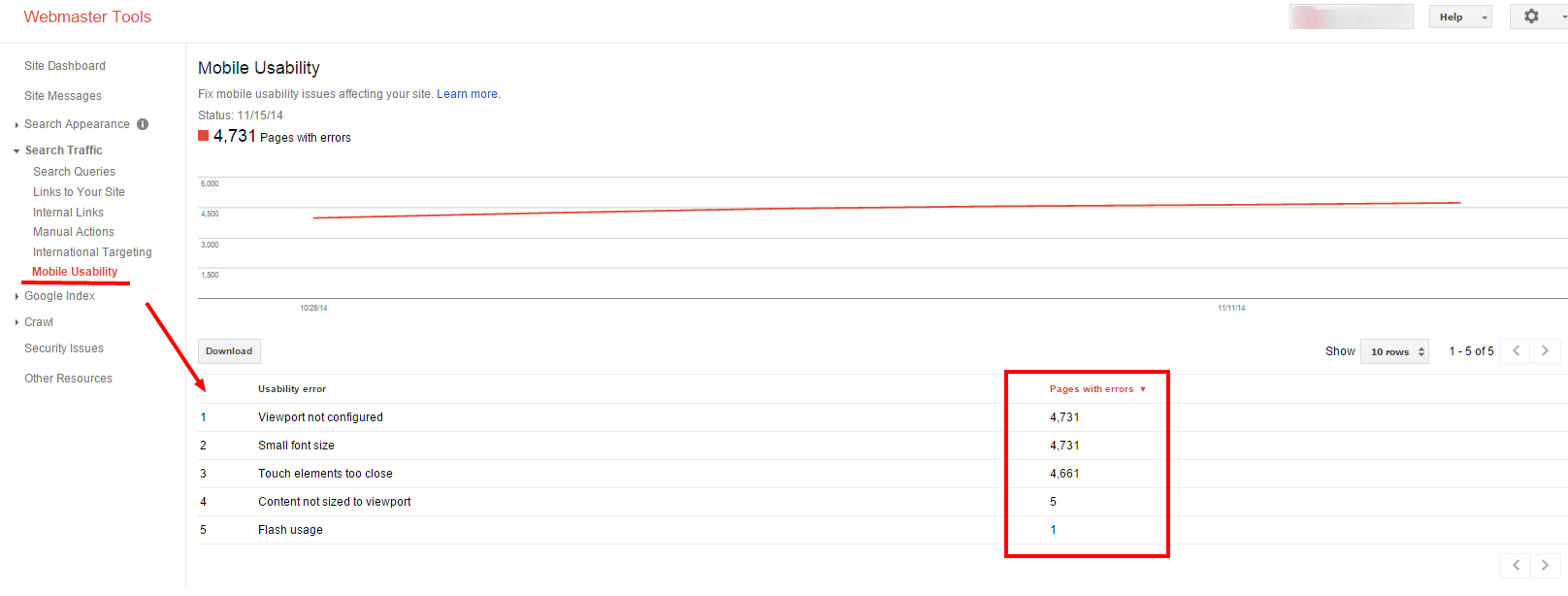This screenshot has width=1568, height=596.
Task: Click 4,731 count in Small font size row
Action: click(x=1064, y=446)
